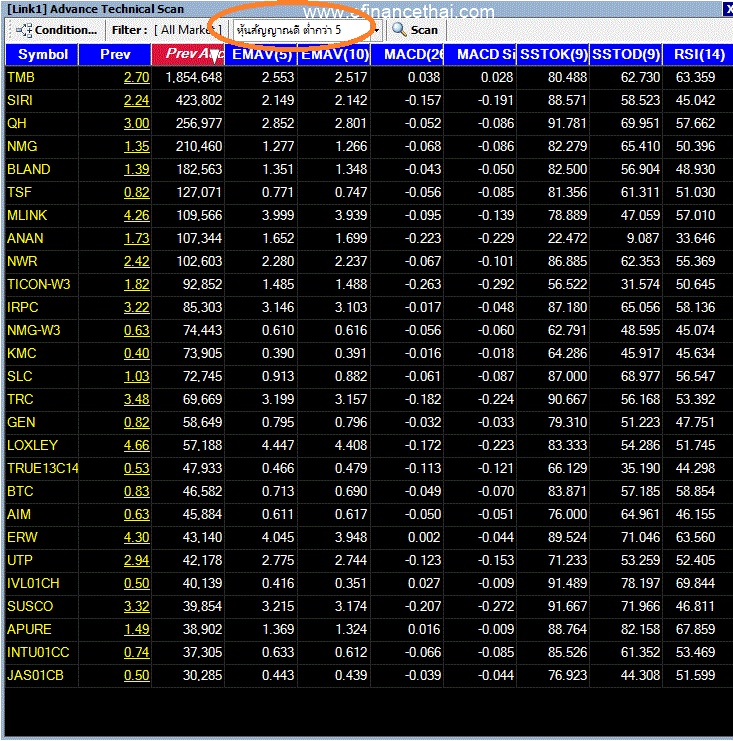
Task: Select the QH symbol
Action: (17, 123)
